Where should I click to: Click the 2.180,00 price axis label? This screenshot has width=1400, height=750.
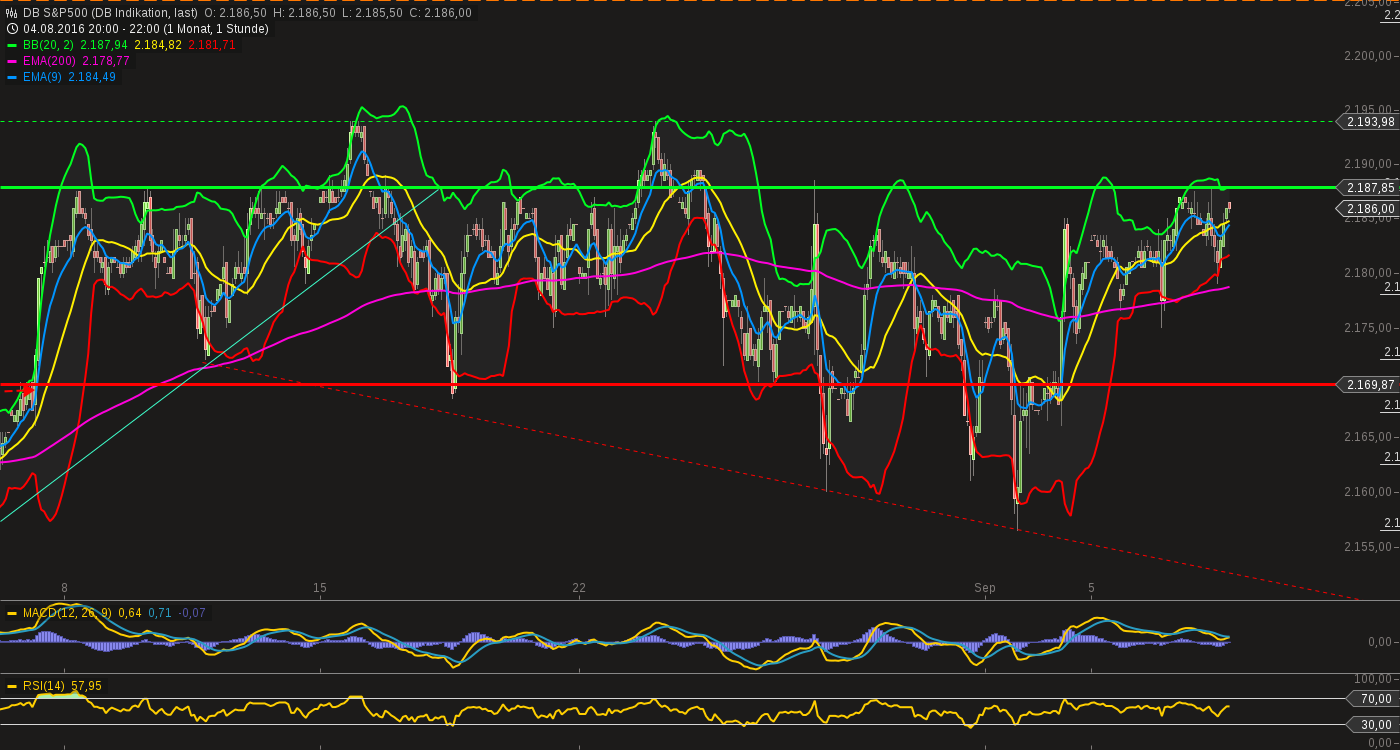pos(1368,273)
